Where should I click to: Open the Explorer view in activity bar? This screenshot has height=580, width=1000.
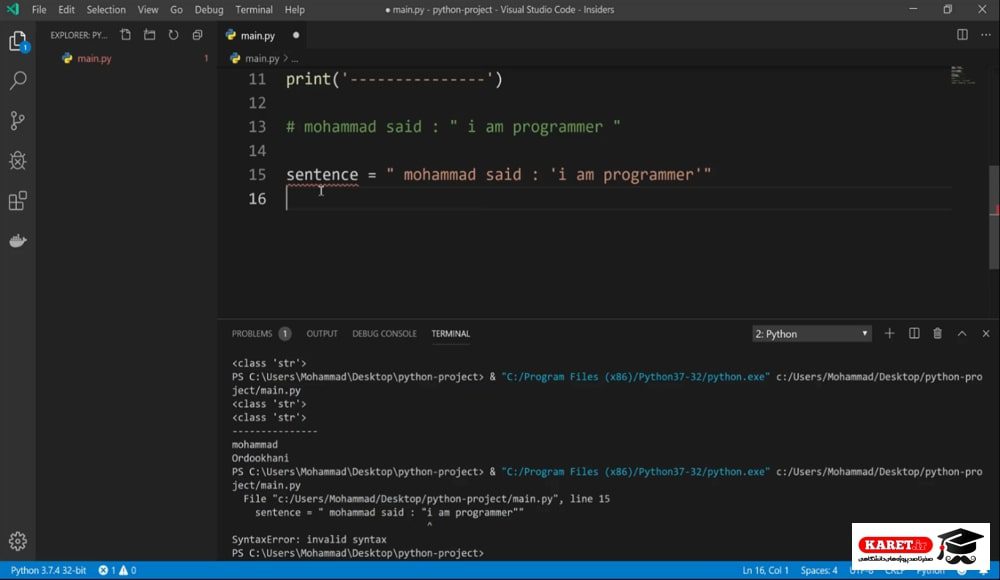click(18, 41)
